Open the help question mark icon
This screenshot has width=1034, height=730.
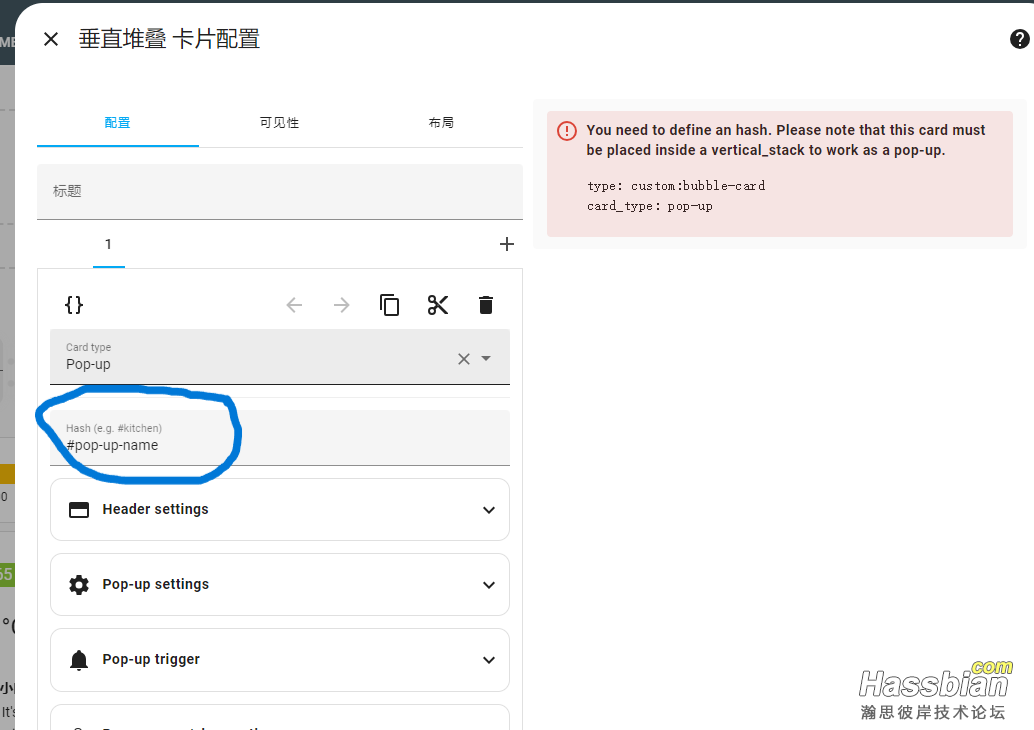[x=1019, y=39]
